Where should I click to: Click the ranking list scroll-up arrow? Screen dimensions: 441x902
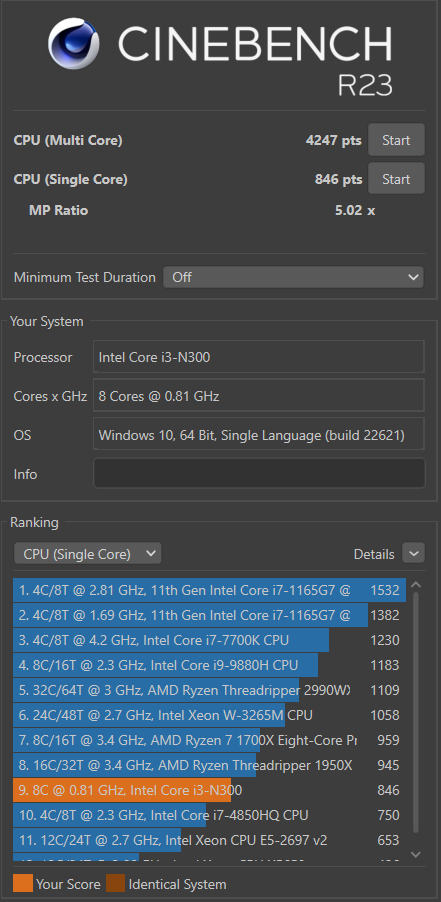[x=416, y=586]
